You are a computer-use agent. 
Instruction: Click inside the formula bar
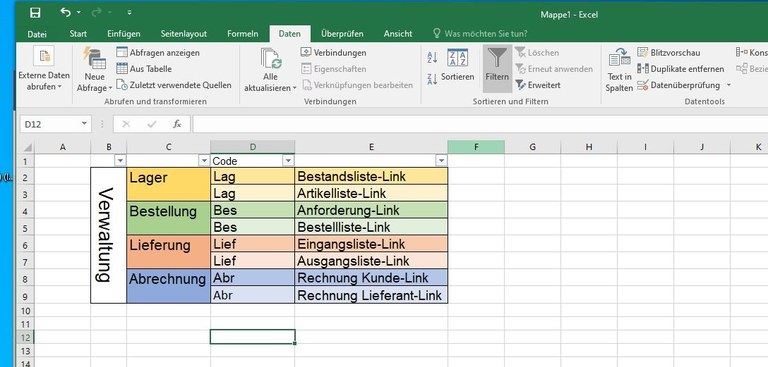480,124
